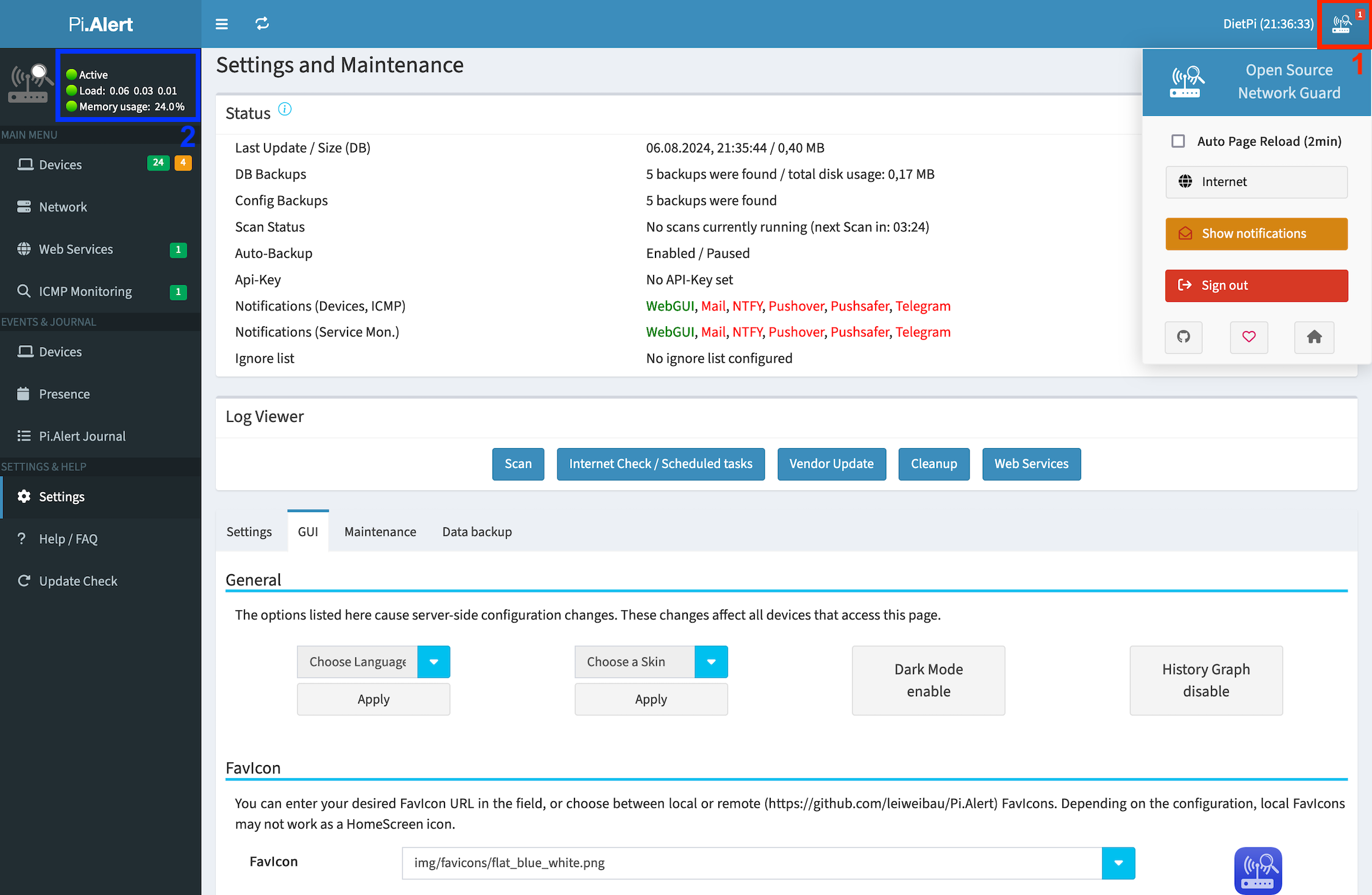The height and width of the screenshot is (895, 1372).
Task: Toggle Dark Mode enable button
Action: coord(928,680)
